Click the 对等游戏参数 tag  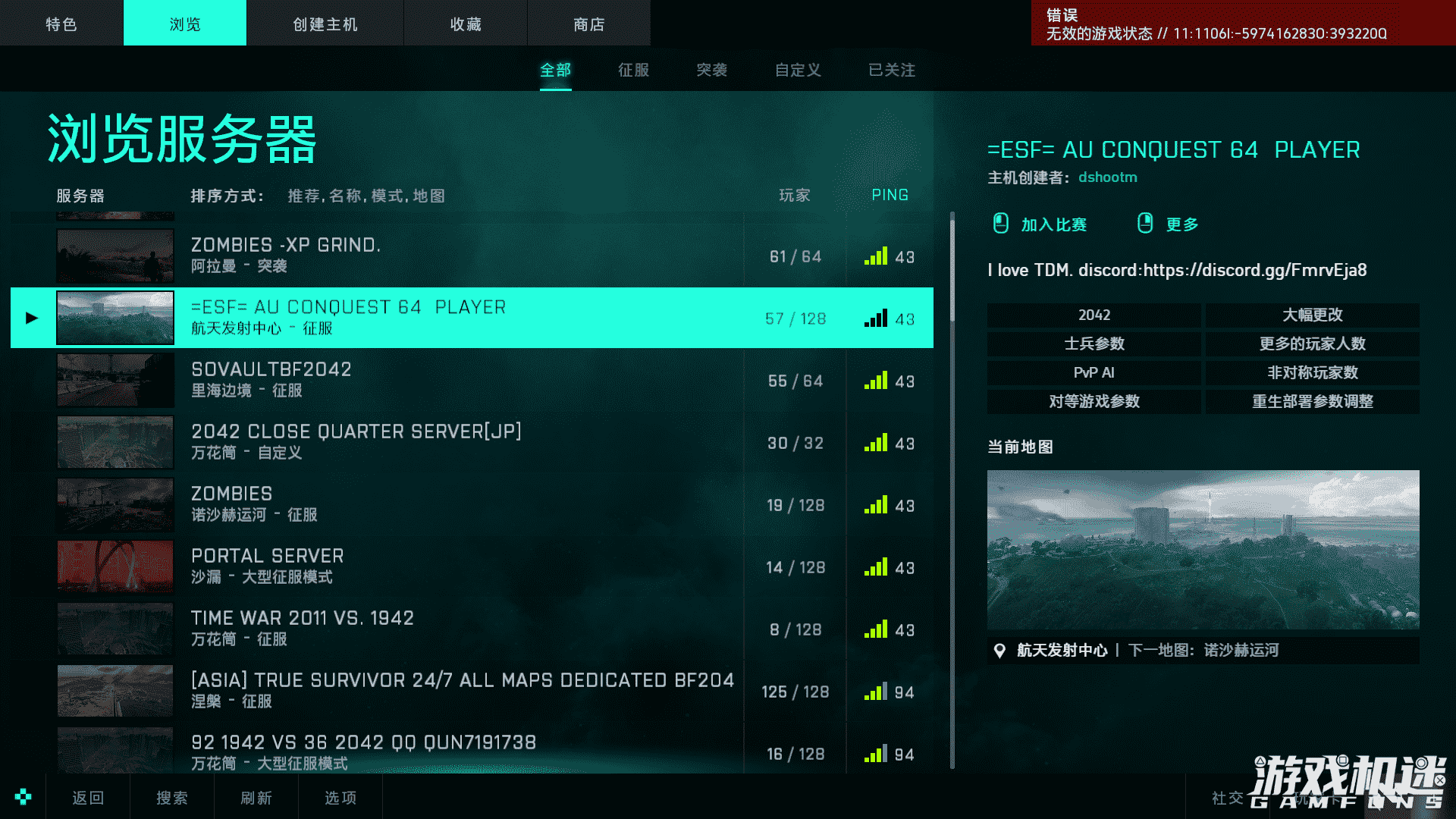tap(1094, 402)
